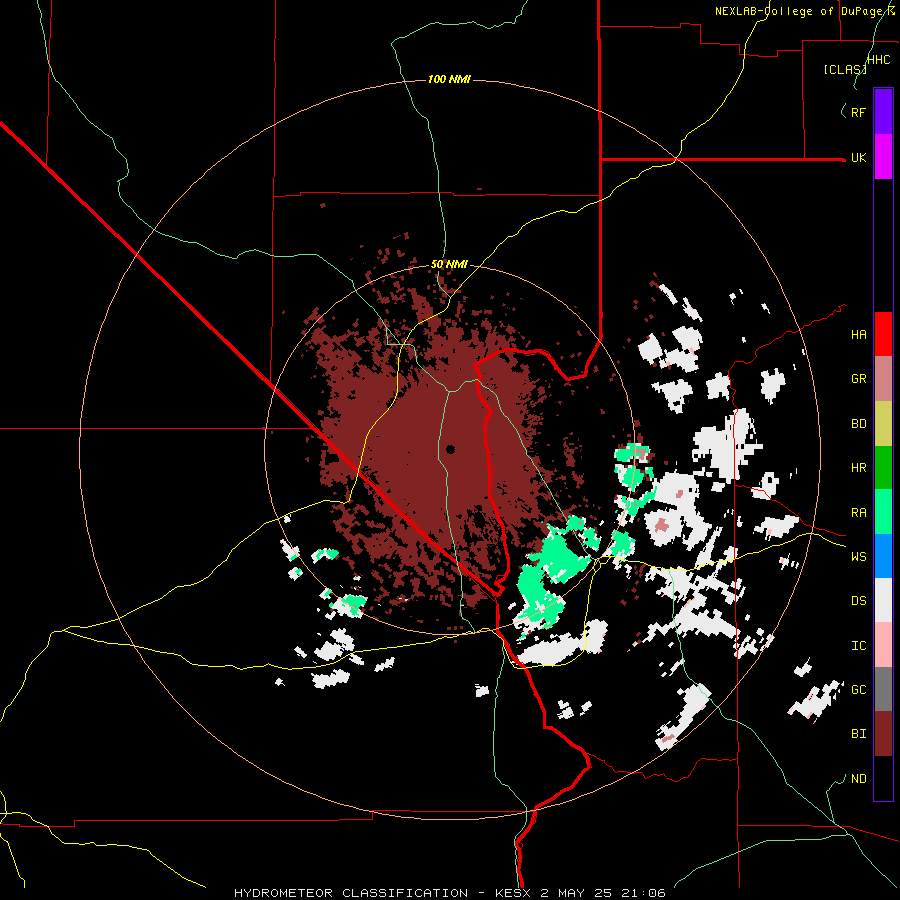Click the GC gray legend swatch

[883, 689]
